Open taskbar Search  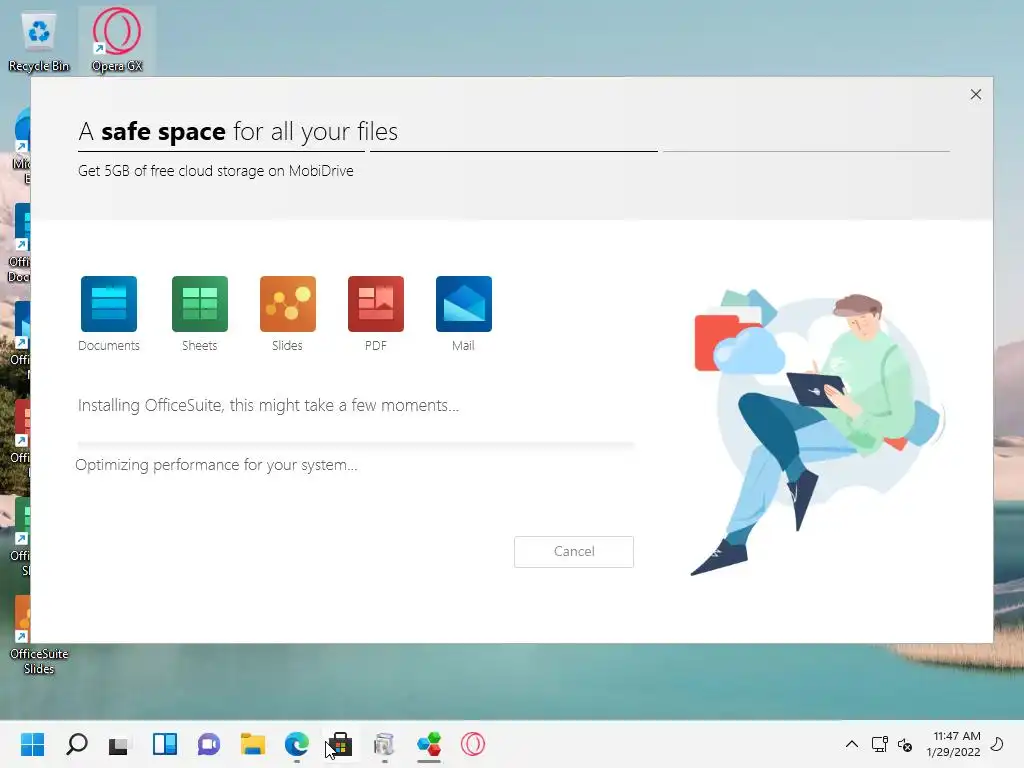click(x=77, y=744)
